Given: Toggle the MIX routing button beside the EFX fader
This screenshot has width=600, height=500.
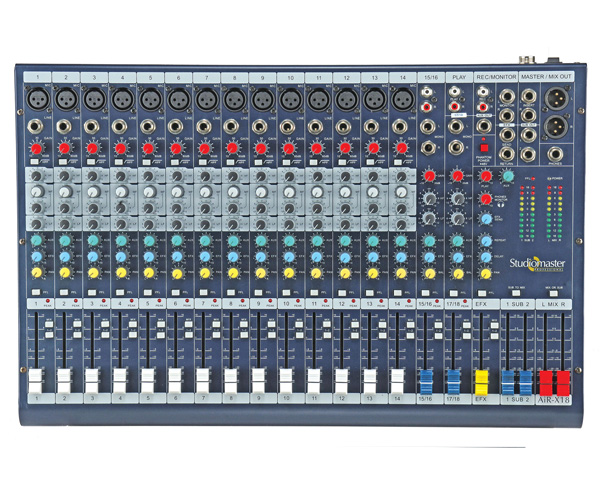Looking at the screenshot, I should pos(494,325).
